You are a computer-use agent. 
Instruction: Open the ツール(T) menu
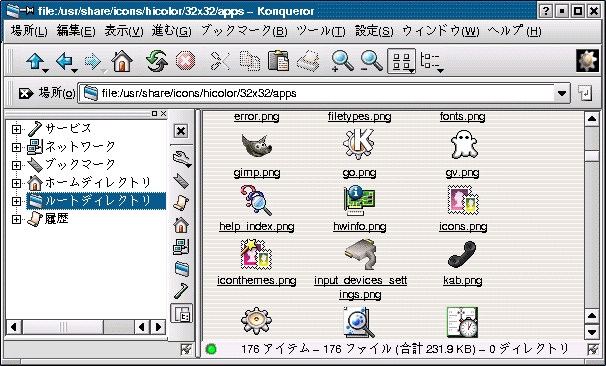(x=321, y=31)
